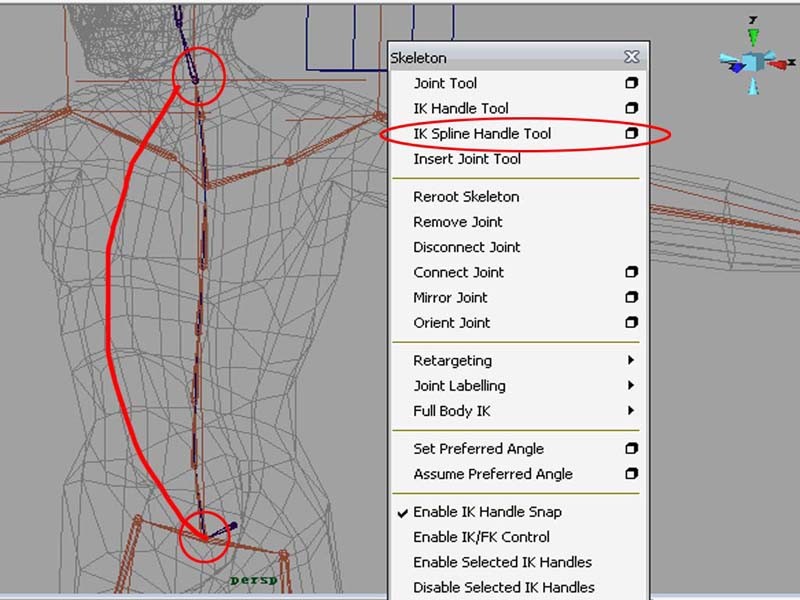
Task: Select Assume Preferred Angle
Action: point(493,474)
